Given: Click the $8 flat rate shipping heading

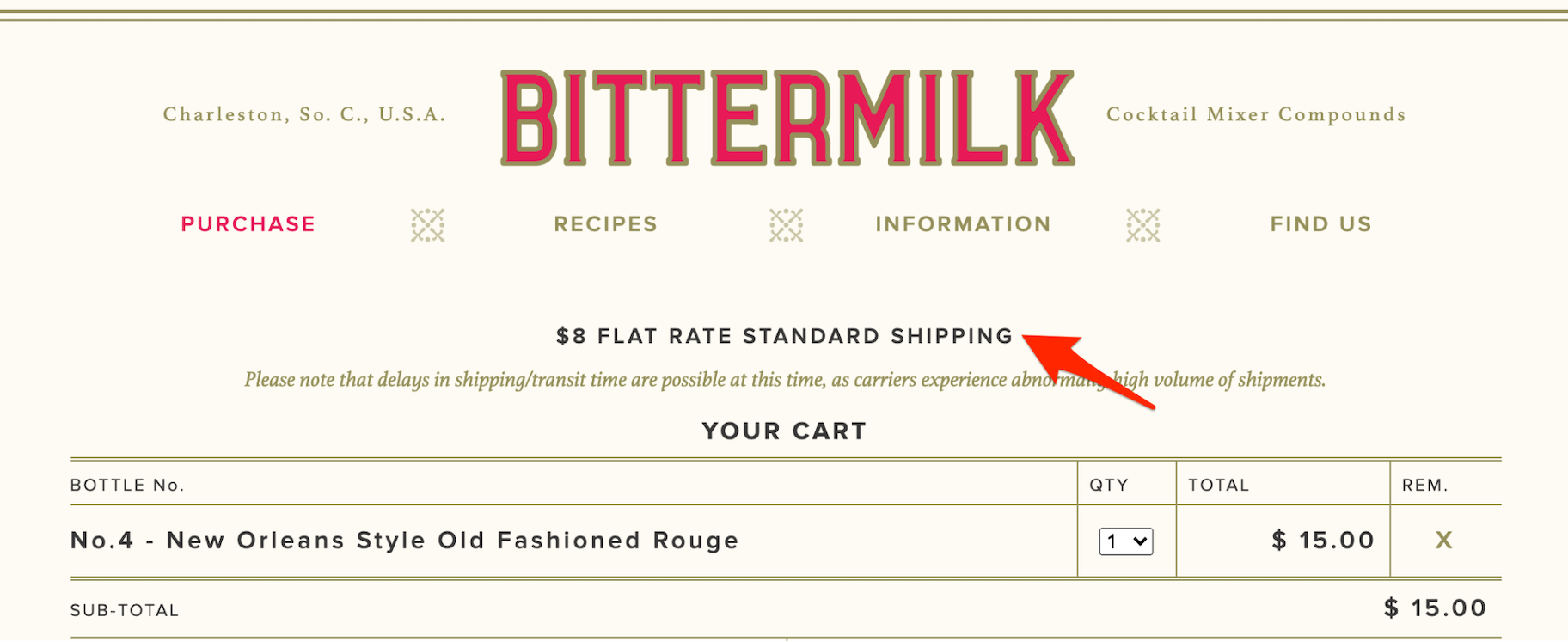Looking at the screenshot, I should click(784, 336).
